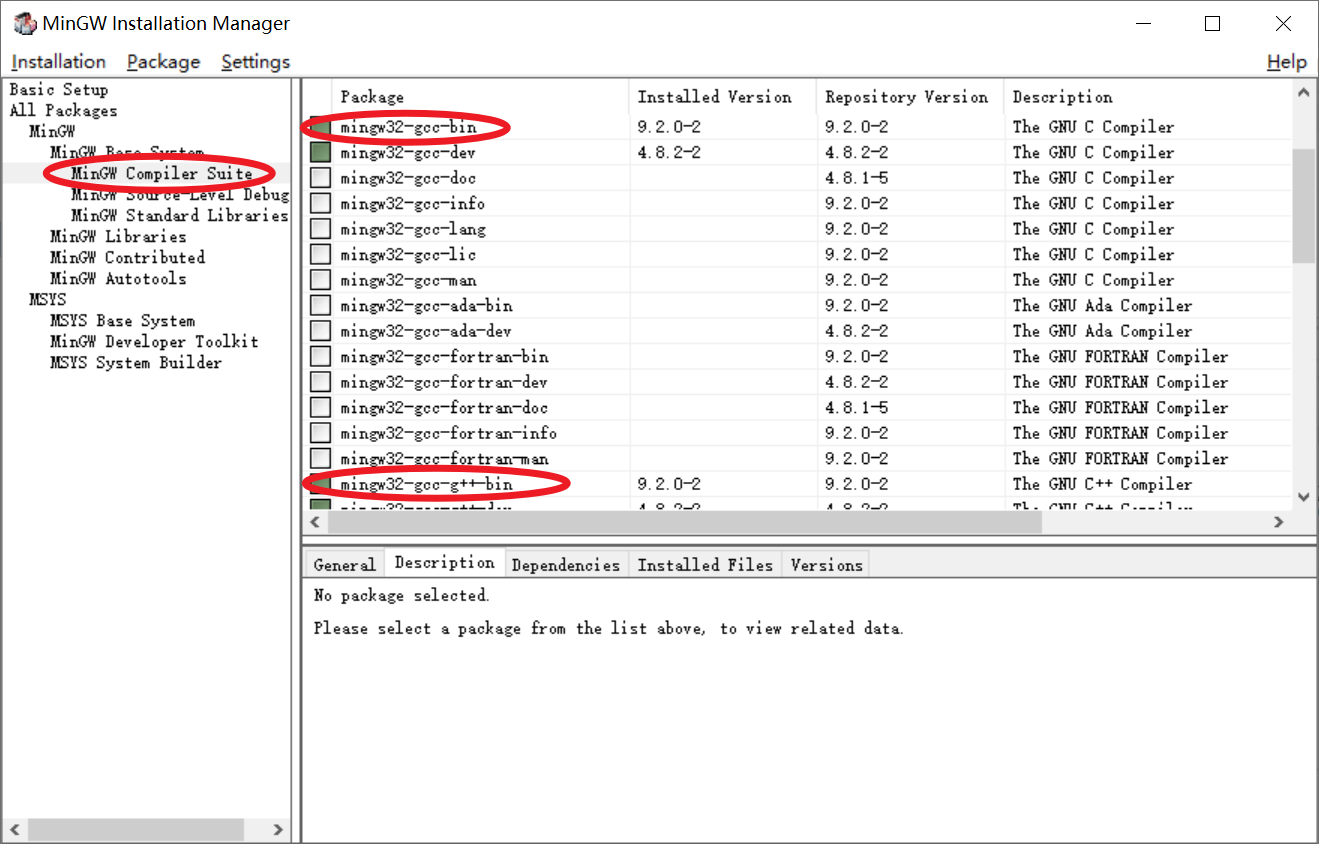1319x844 pixels.
Task: Click the Description column header
Action: click(x=1148, y=97)
